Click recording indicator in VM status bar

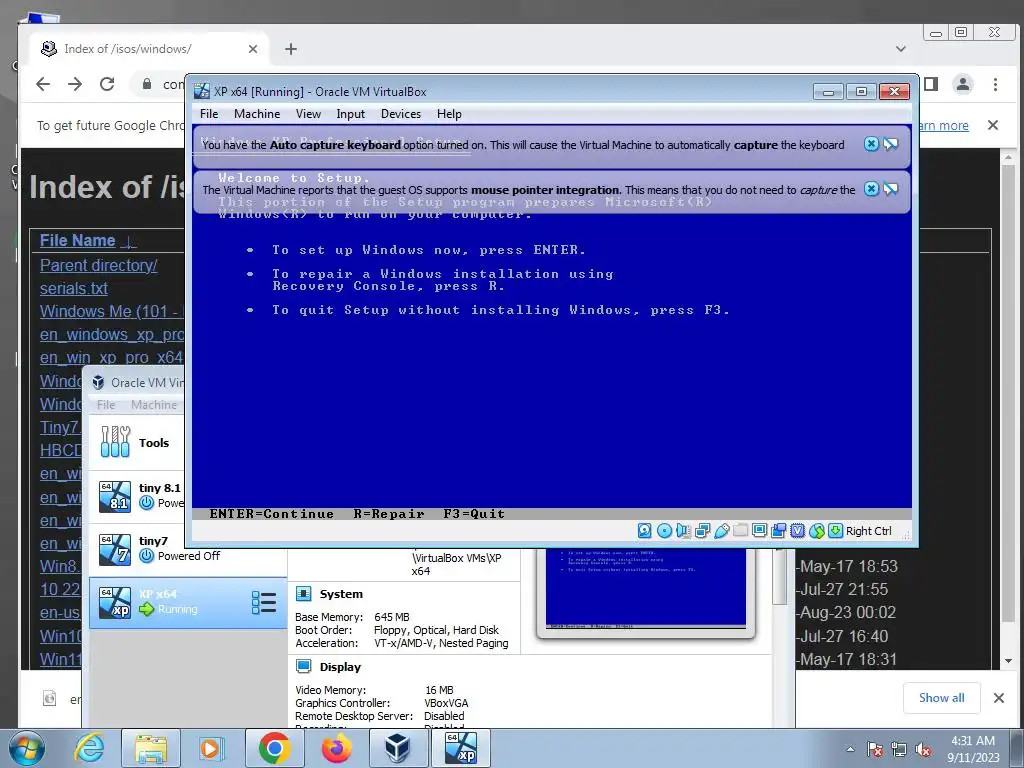(778, 531)
